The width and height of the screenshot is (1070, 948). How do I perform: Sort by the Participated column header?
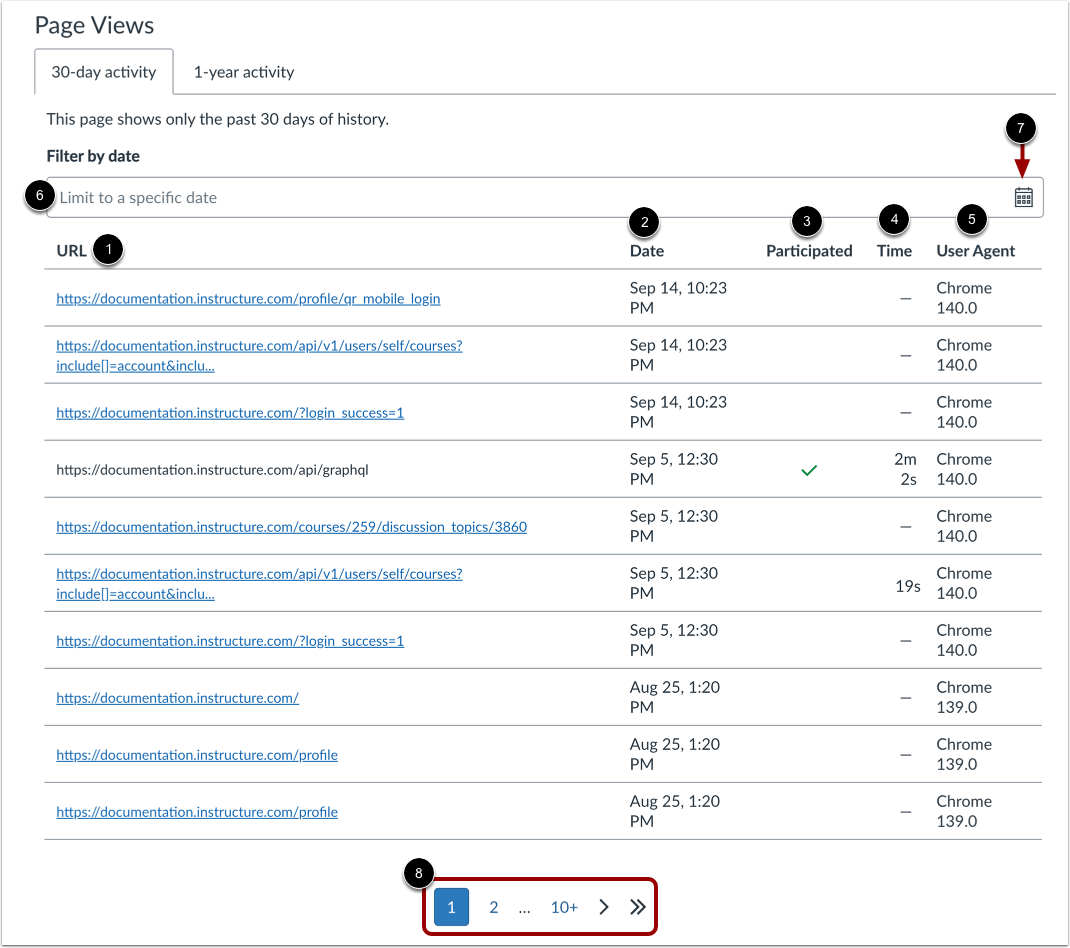808,250
